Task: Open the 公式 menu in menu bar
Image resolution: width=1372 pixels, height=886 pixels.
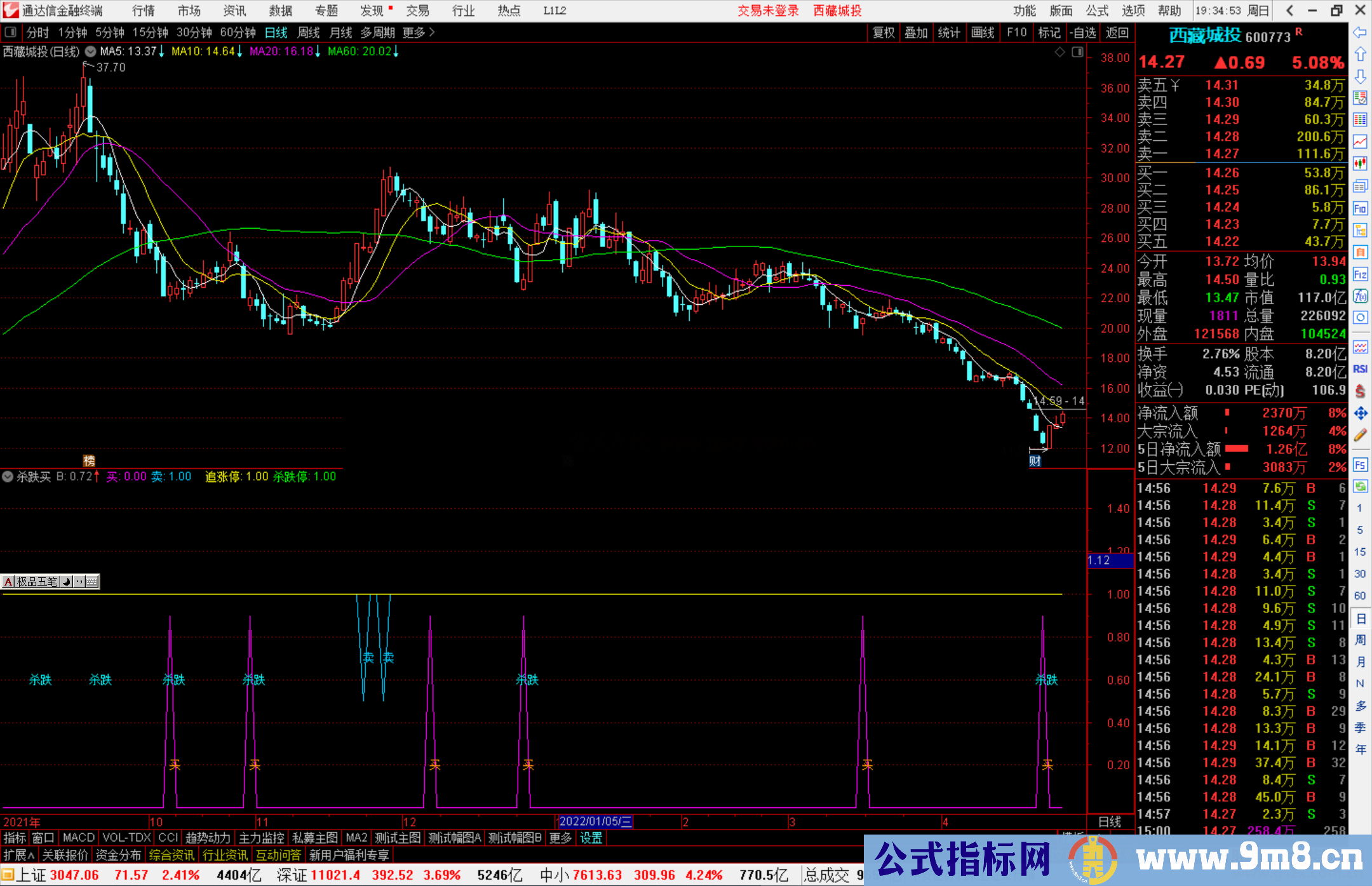Action: point(1096,11)
